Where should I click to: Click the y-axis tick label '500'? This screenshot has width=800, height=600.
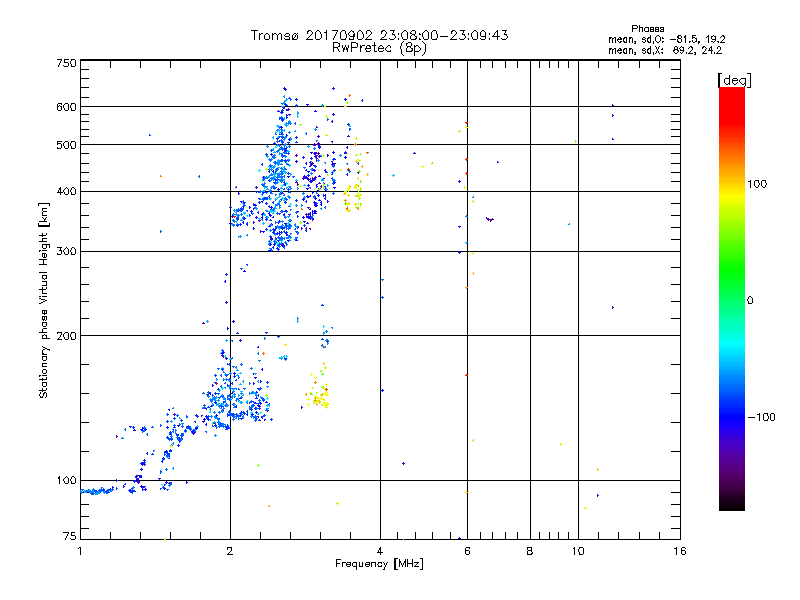[x=66, y=145]
